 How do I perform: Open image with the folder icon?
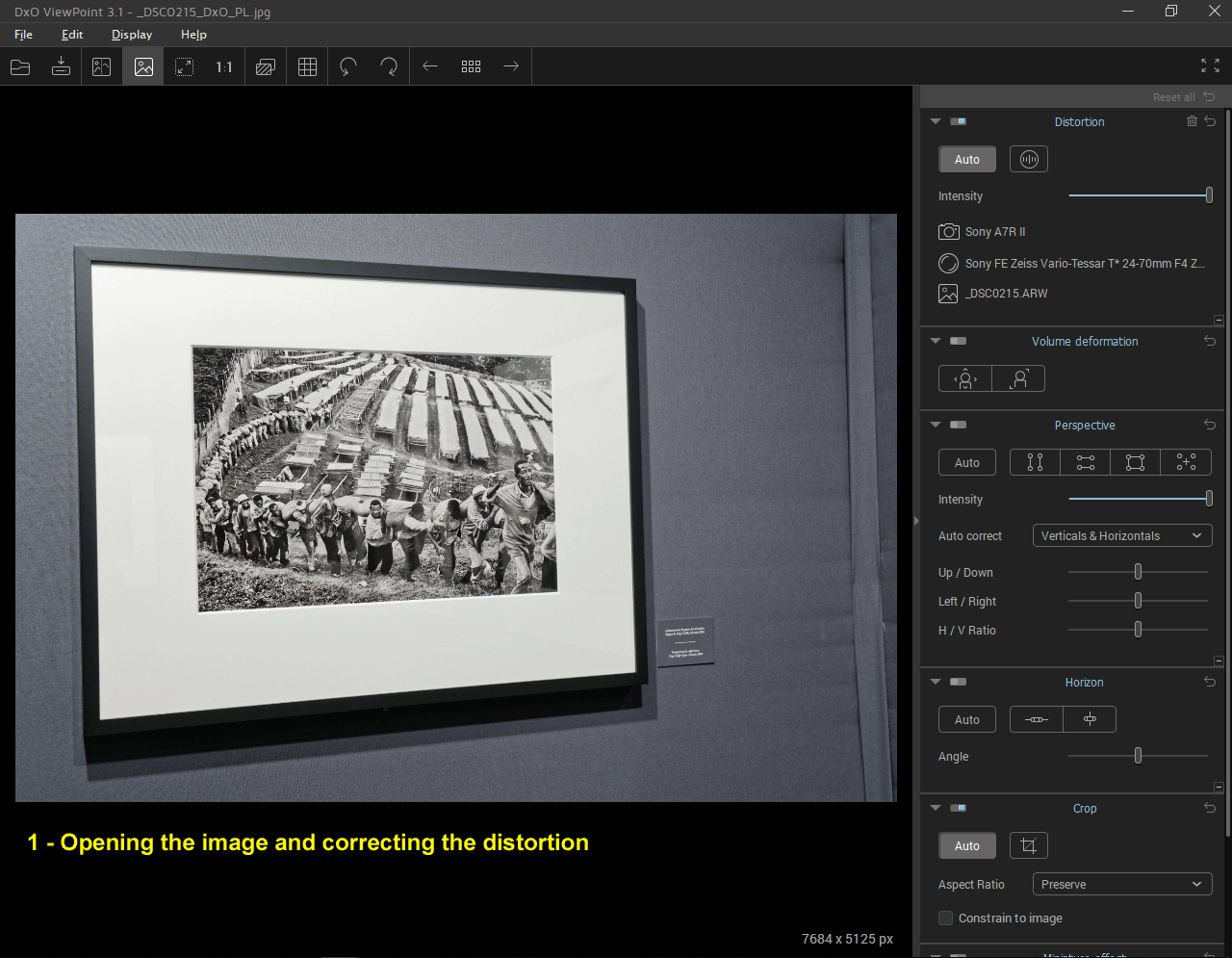(20, 66)
